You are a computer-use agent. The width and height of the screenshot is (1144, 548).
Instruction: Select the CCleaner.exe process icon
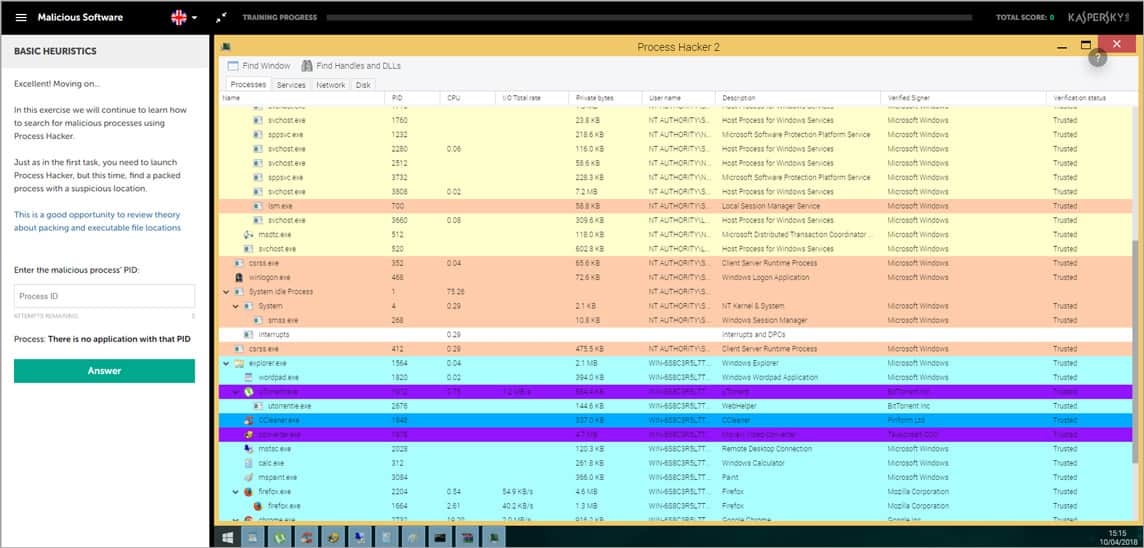(x=250, y=421)
